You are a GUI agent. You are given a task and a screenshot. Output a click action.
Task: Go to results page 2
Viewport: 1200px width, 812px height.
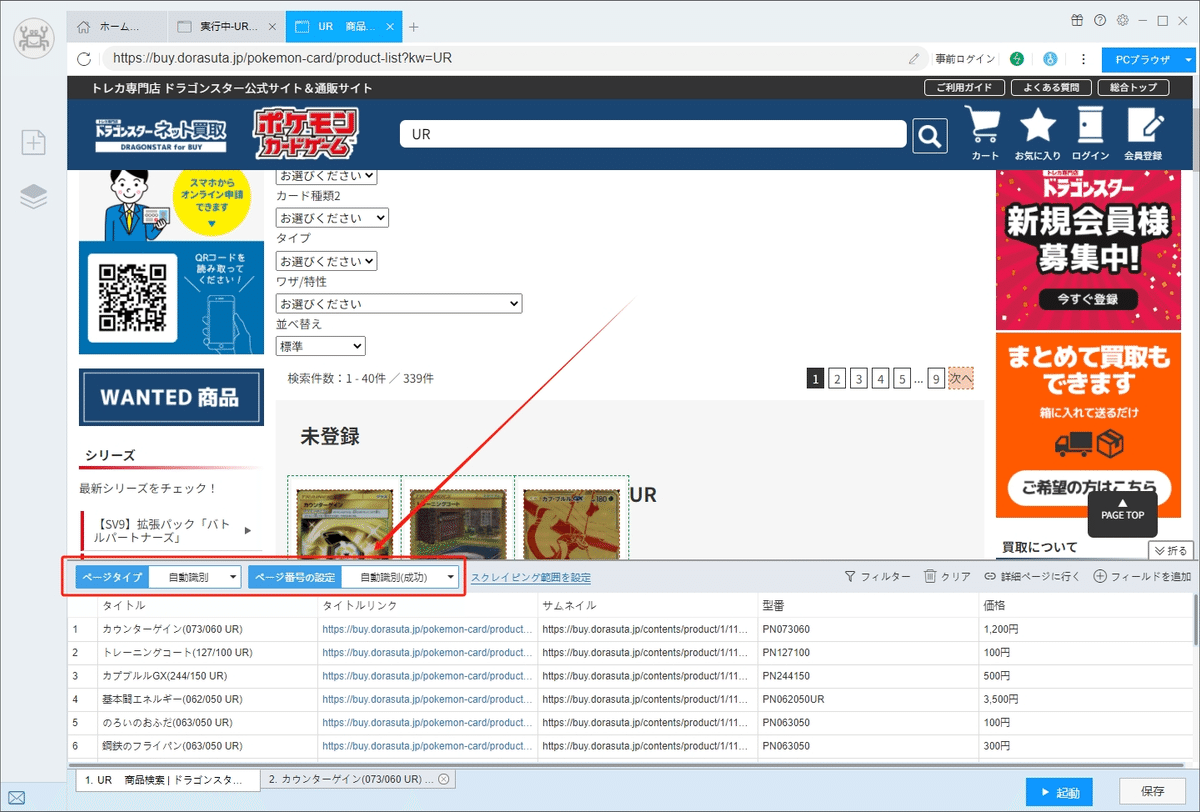click(x=838, y=378)
